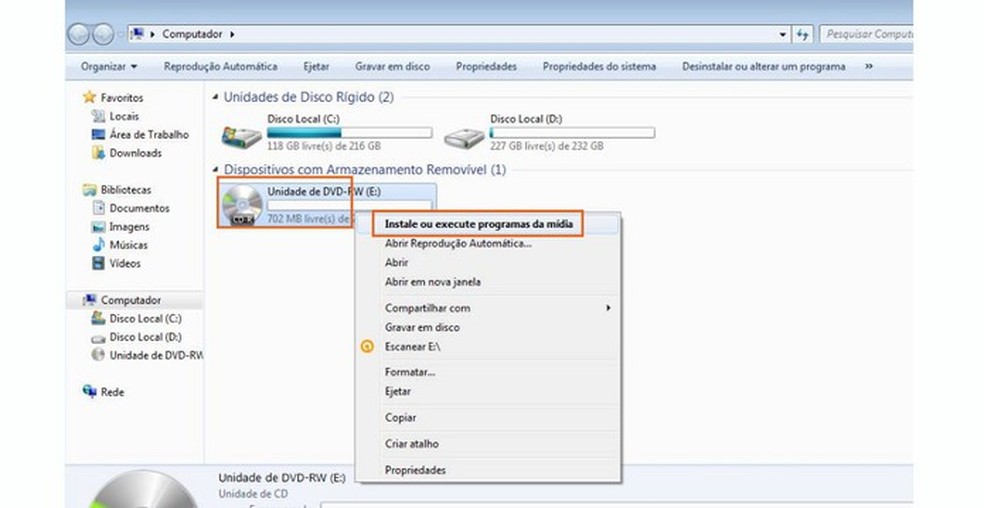Show more toolbar commands with the chevron

(869, 66)
